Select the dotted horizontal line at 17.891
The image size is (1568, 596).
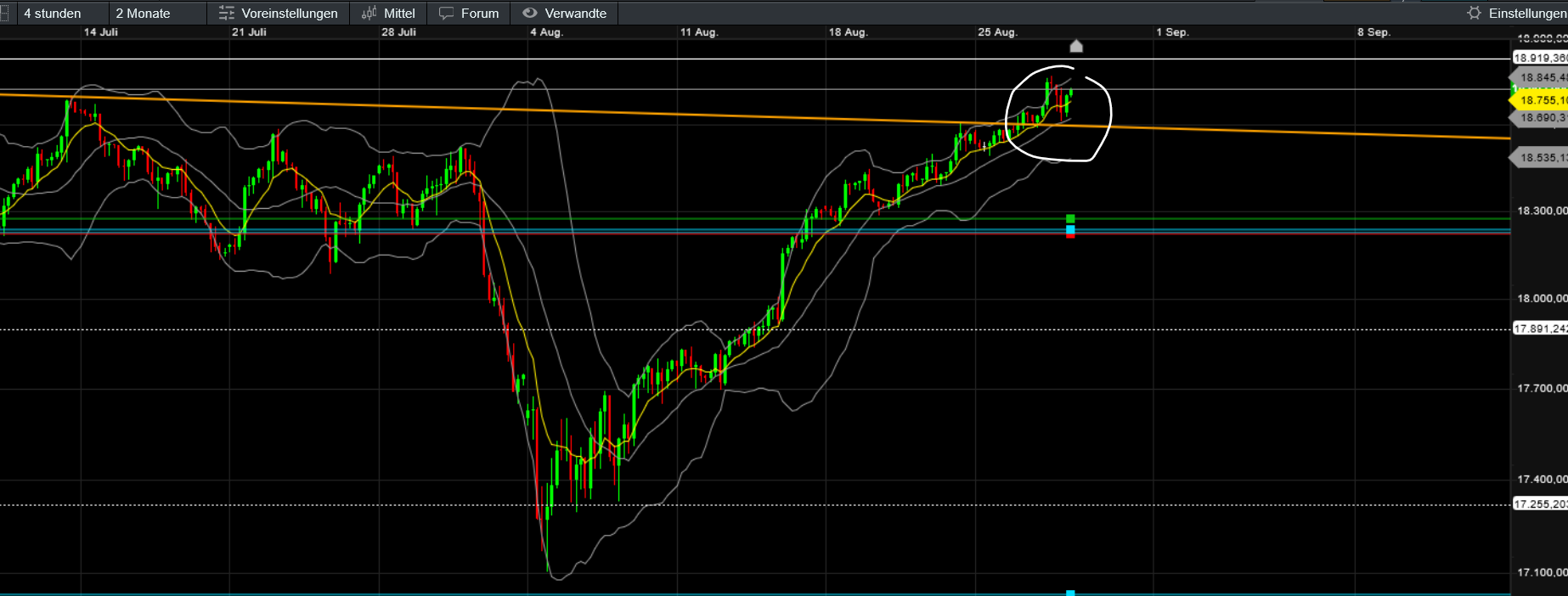point(755,329)
